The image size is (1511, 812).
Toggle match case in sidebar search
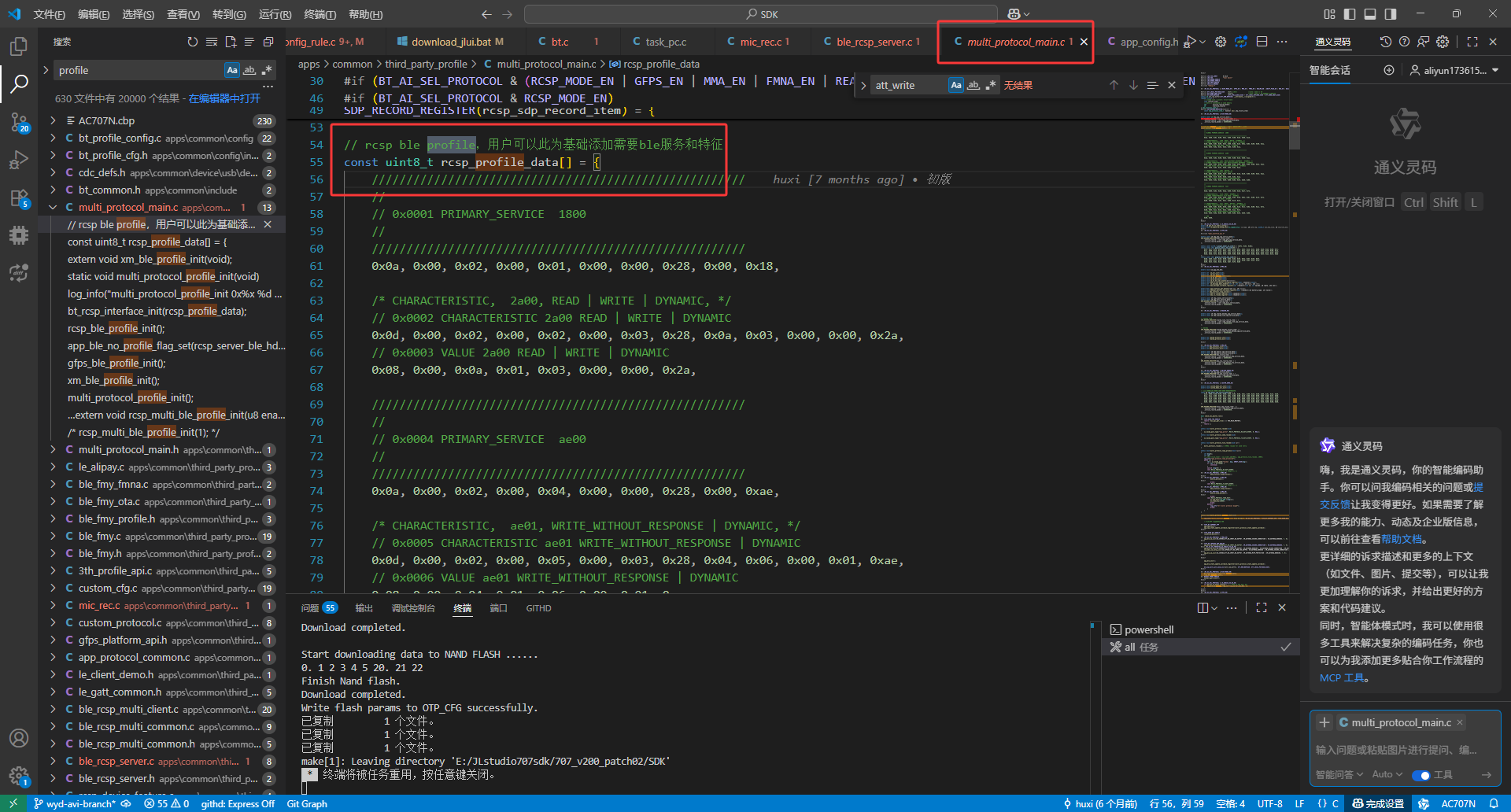(x=232, y=70)
